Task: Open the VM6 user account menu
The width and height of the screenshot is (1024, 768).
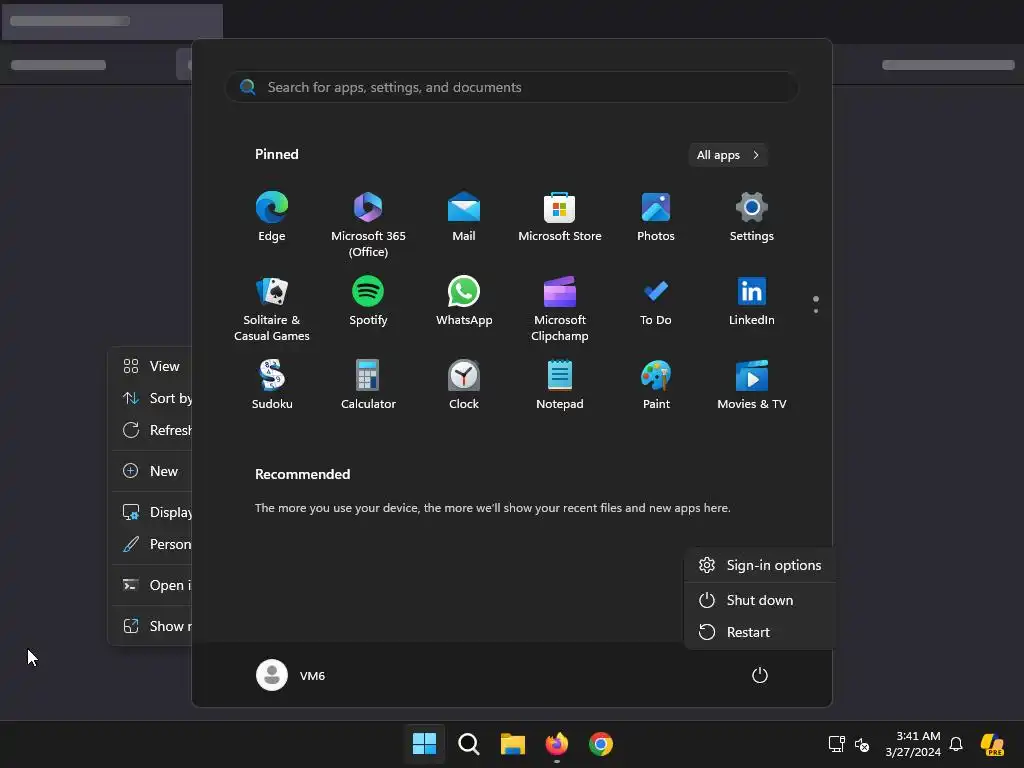Action: pos(291,675)
